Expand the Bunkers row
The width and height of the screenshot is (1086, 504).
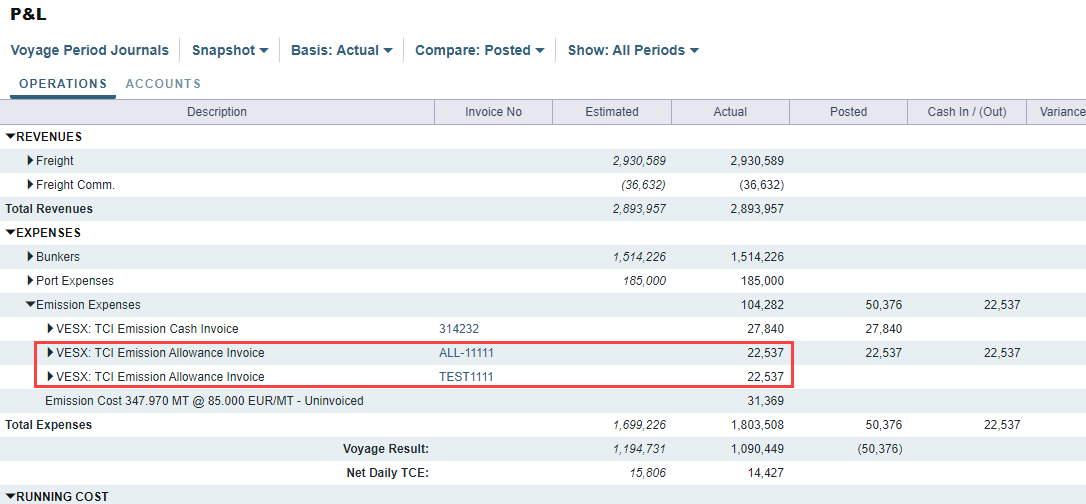(31, 257)
